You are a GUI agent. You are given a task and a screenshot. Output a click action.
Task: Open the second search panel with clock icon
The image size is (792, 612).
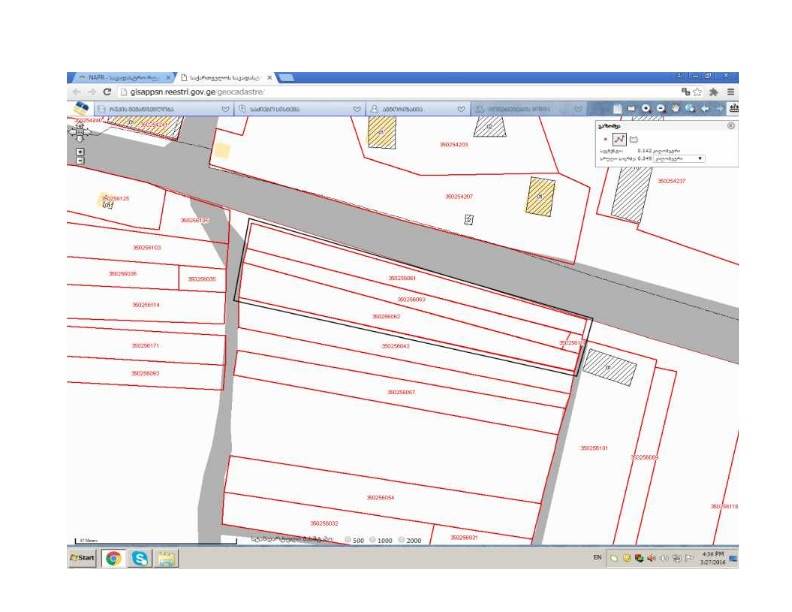300,109
